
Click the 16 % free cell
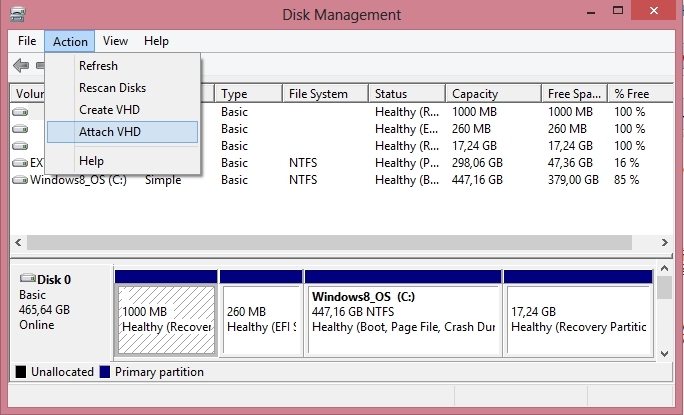(626, 163)
